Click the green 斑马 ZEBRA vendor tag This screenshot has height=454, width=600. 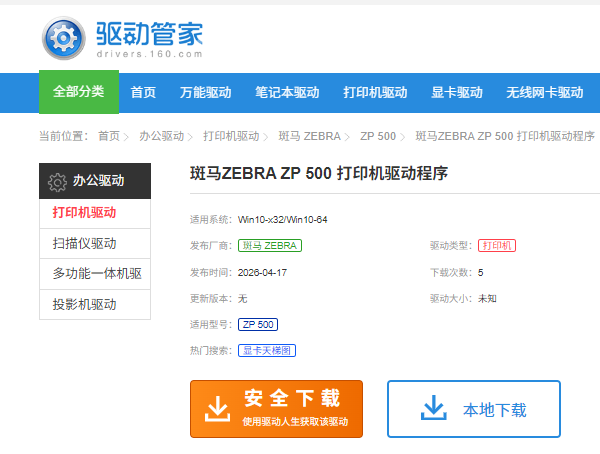pos(270,245)
